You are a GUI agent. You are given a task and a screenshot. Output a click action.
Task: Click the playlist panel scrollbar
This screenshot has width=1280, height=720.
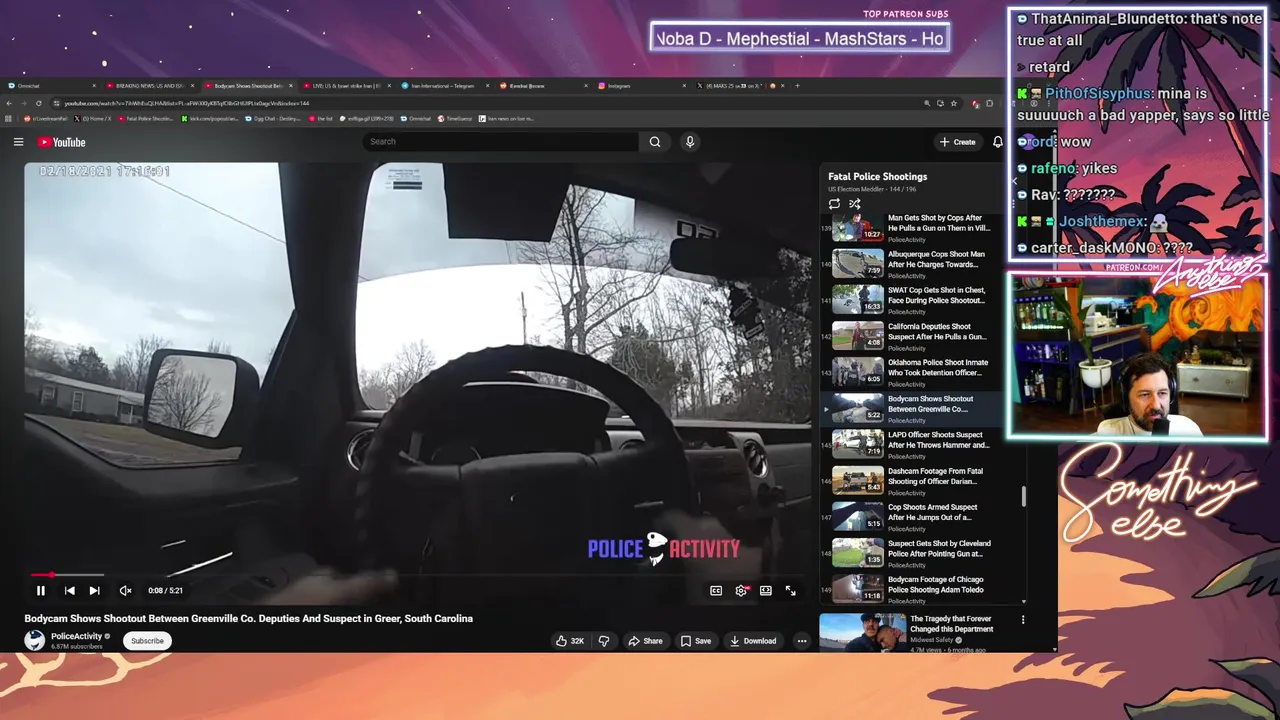point(1023,497)
